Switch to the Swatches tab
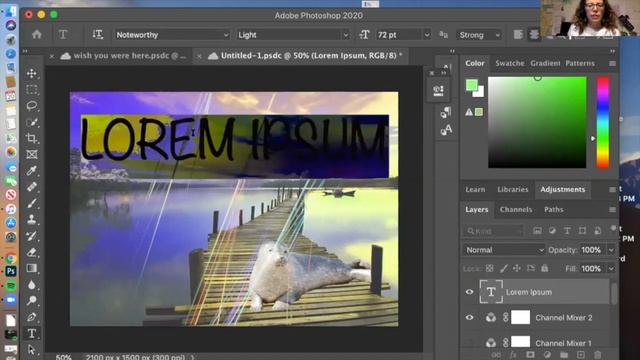 tap(509, 63)
